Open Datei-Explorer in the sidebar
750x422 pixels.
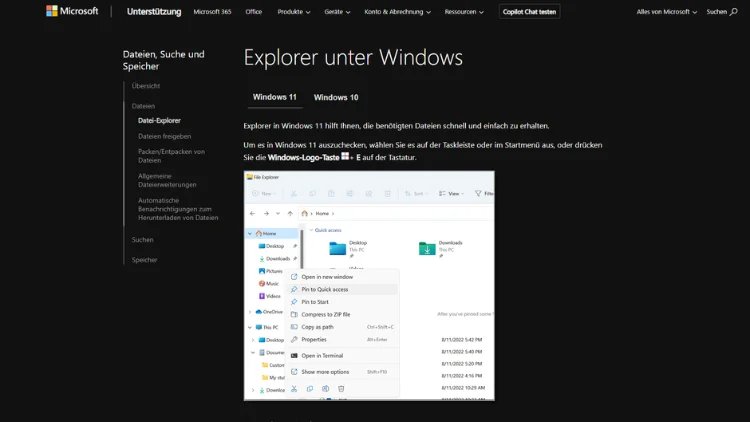[159, 121]
